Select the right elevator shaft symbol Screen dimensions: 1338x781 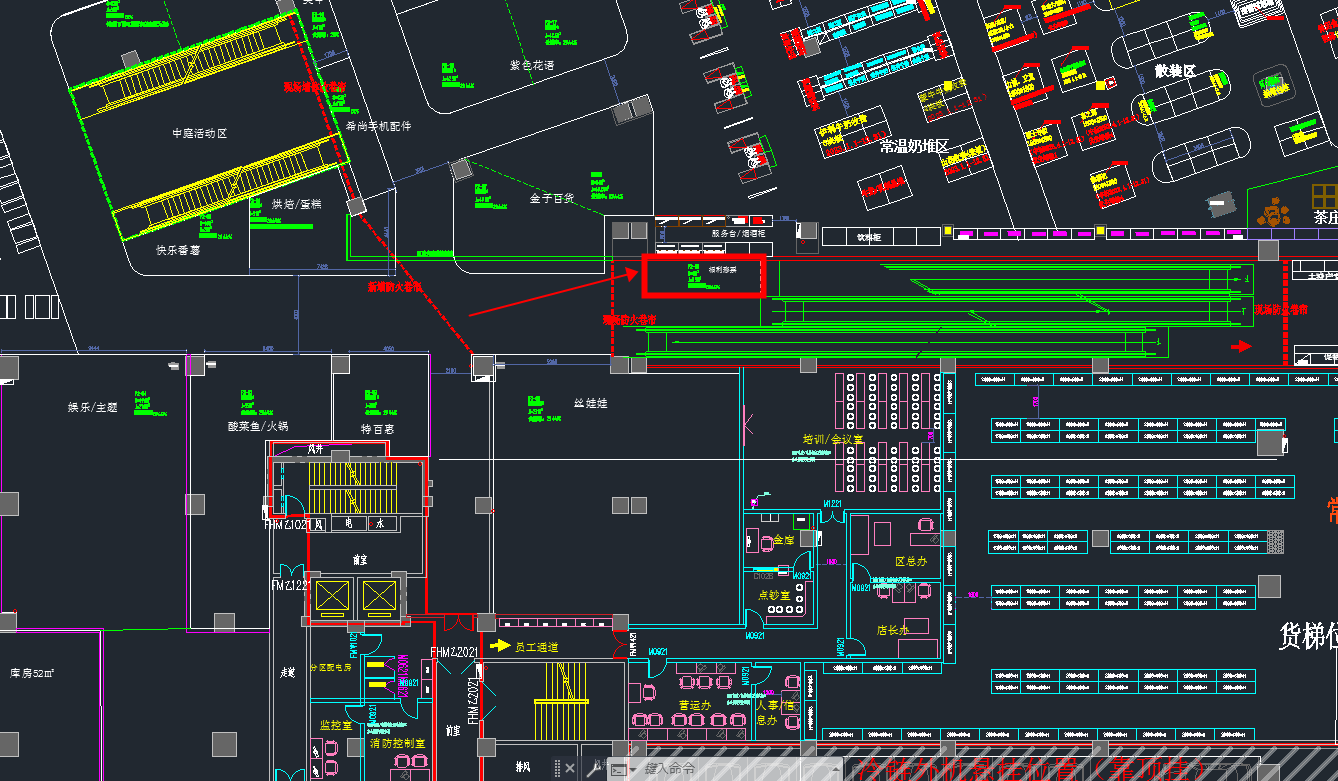(x=380, y=597)
